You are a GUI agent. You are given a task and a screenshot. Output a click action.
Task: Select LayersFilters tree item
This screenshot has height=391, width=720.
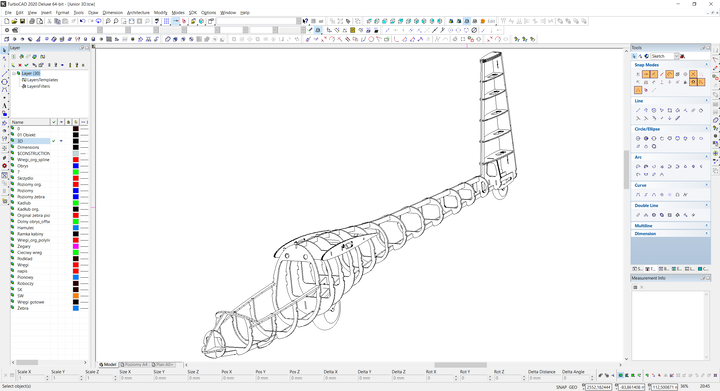tap(38, 86)
